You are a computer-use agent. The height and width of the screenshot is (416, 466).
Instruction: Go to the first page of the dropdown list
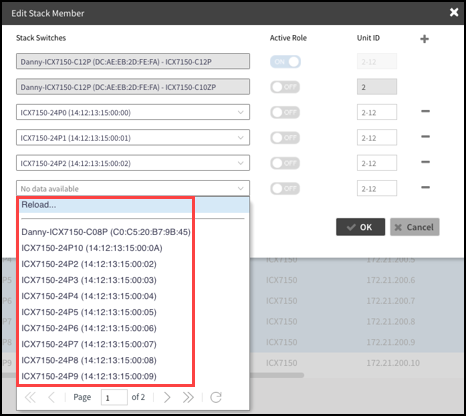(30, 397)
